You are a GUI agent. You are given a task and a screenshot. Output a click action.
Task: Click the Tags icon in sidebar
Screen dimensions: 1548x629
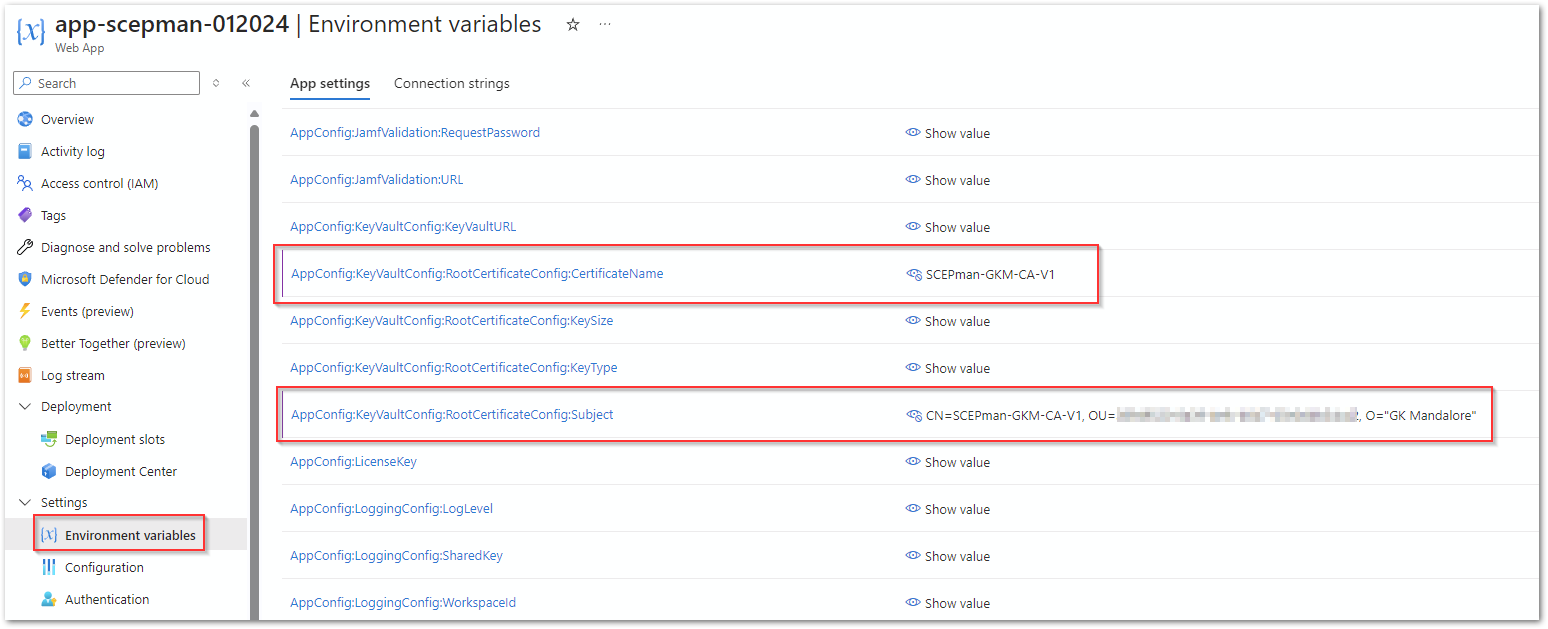coord(25,216)
